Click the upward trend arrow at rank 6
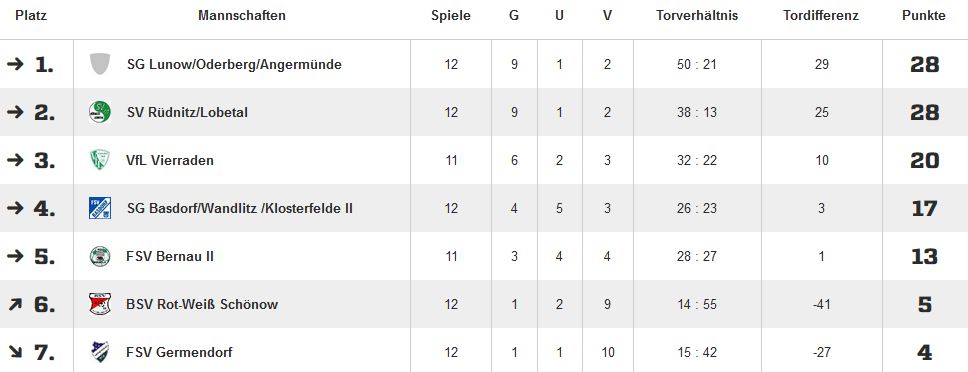The height and width of the screenshot is (372, 968). tap(15, 304)
